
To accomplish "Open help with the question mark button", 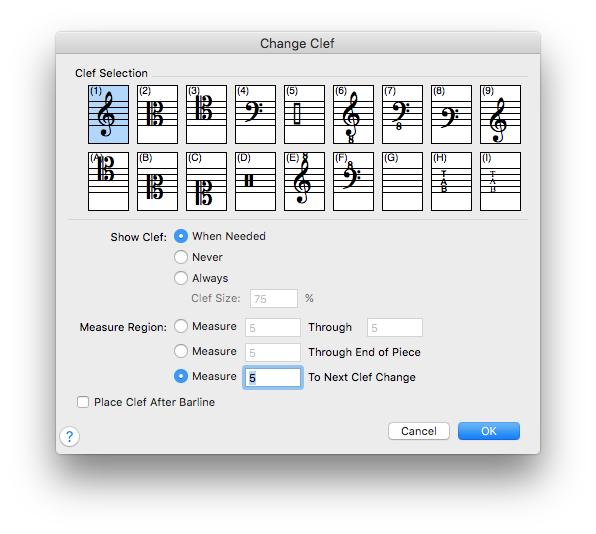I will (70, 436).
